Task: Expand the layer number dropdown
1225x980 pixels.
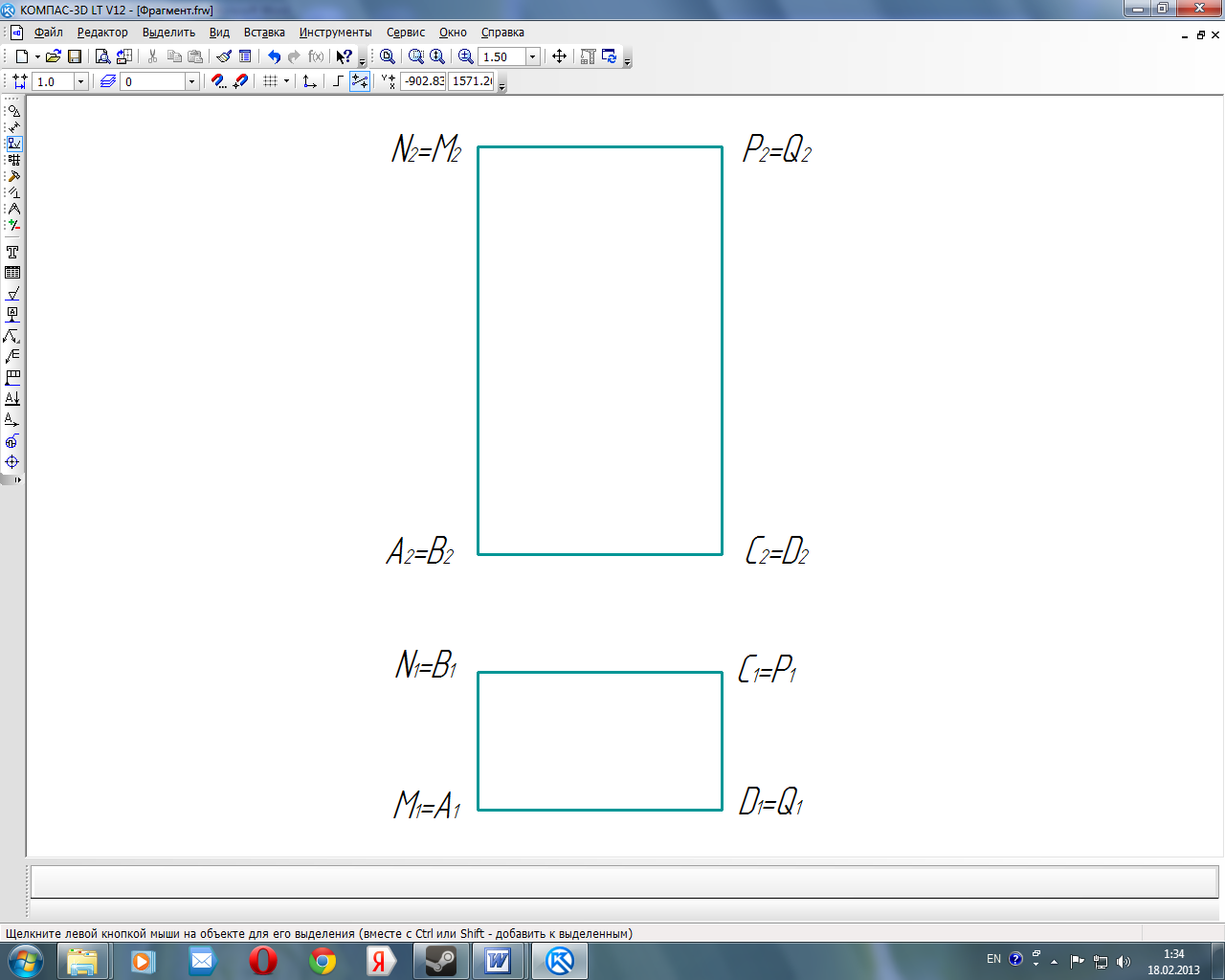Action: (191, 82)
